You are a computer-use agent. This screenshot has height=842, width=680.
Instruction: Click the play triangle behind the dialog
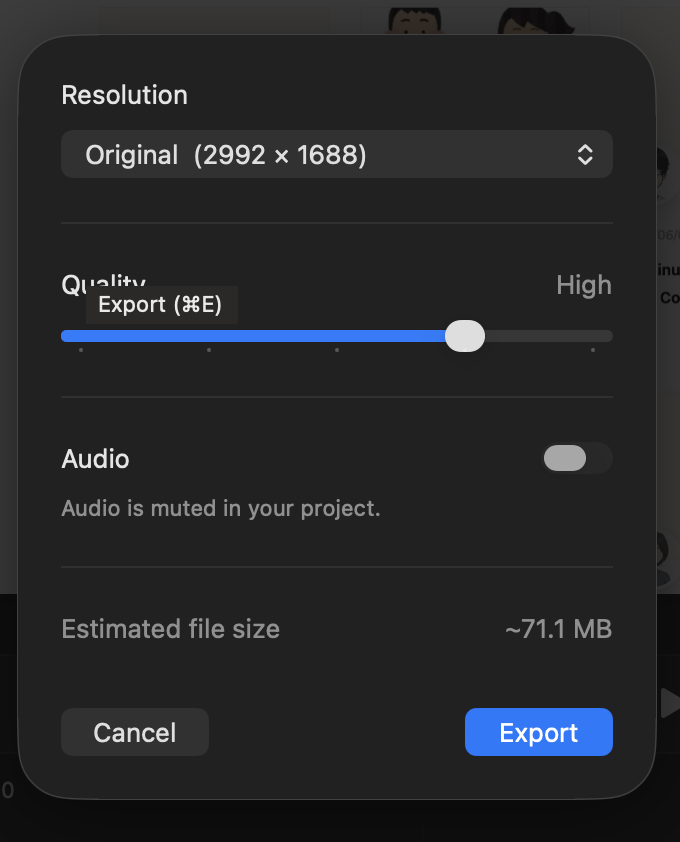coord(670,702)
